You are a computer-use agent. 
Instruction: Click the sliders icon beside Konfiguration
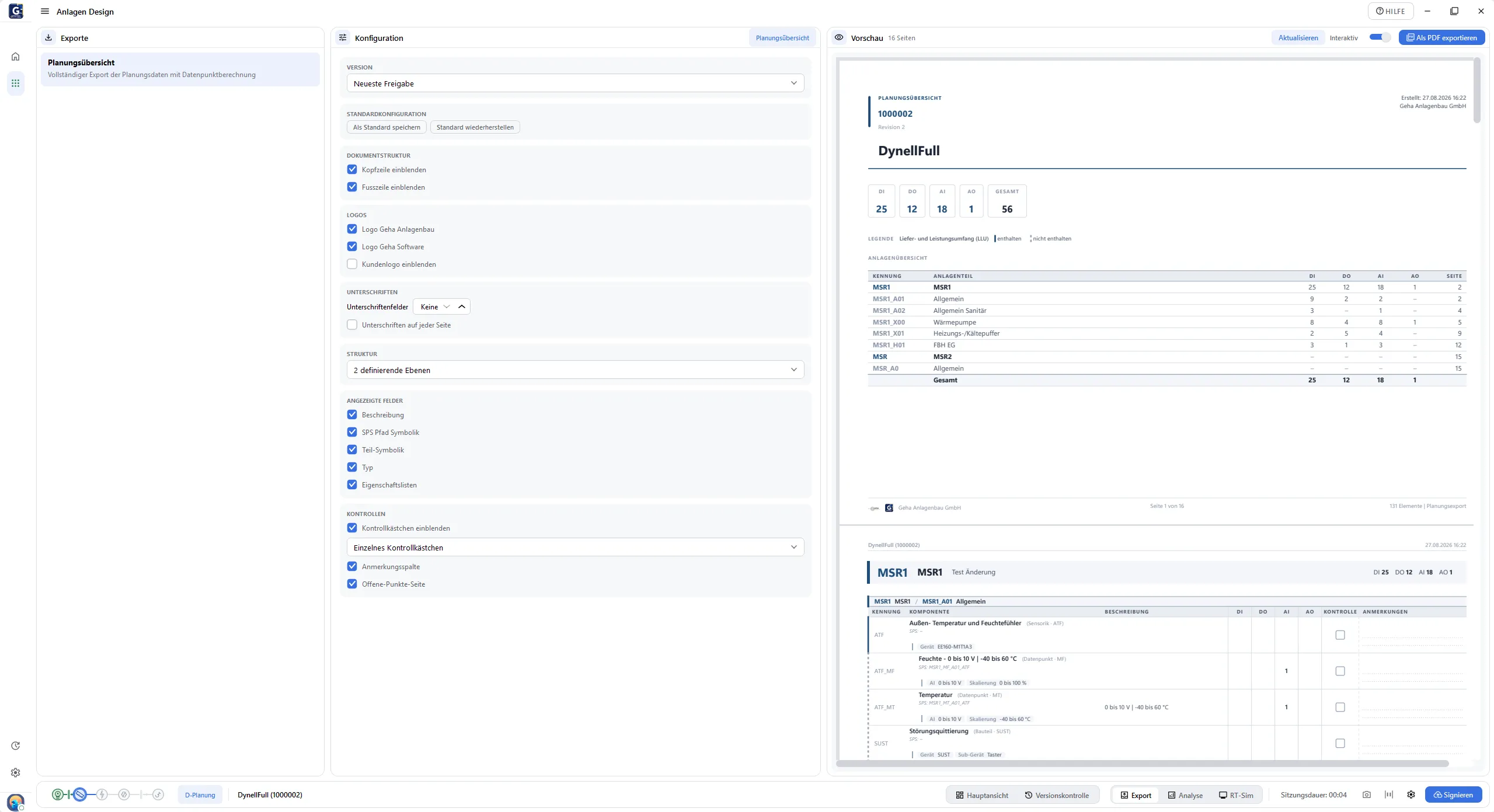click(x=343, y=38)
